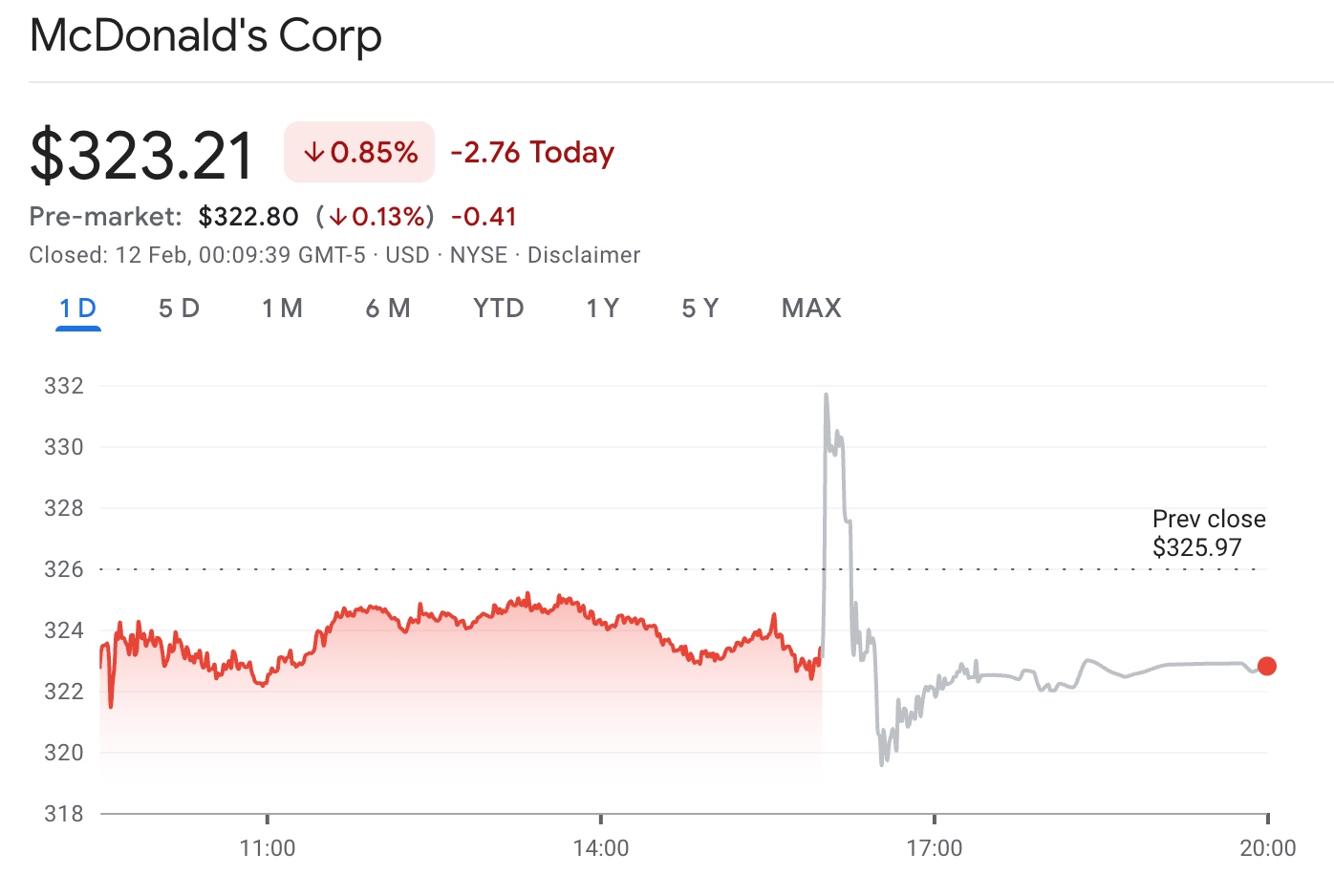Click the red 0.85% change badge
This screenshot has width=1334, height=896.
[359, 152]
